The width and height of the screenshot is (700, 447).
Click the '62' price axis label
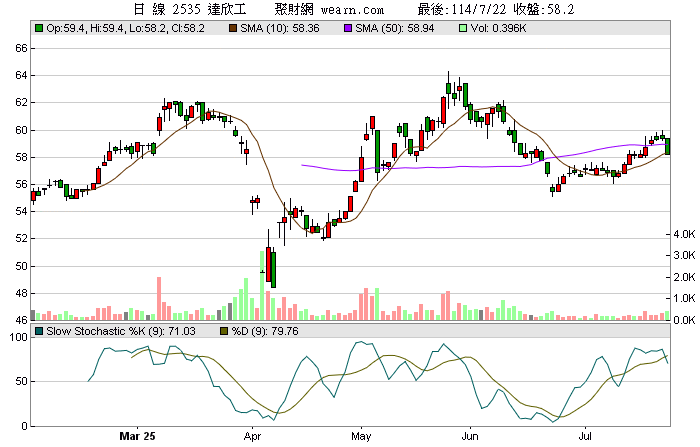(x=21, y=103)
